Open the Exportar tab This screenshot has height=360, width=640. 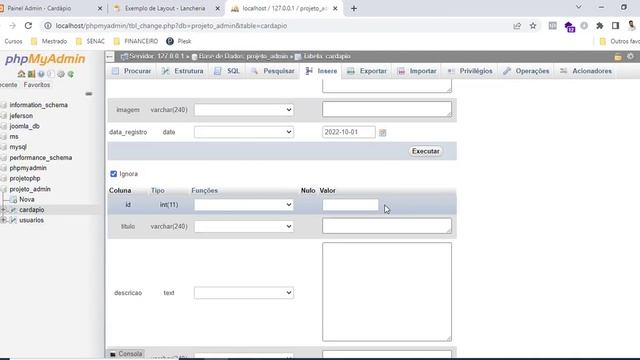(x=367, y=71)
